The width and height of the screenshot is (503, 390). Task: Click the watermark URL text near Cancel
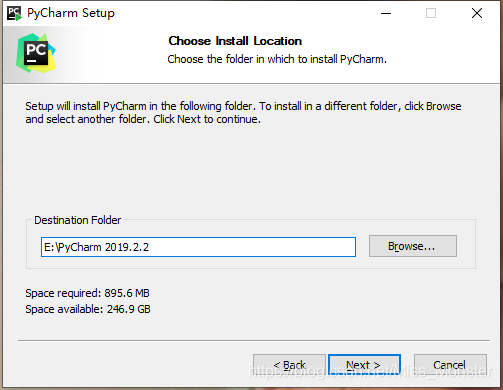(x=370, y=371)
